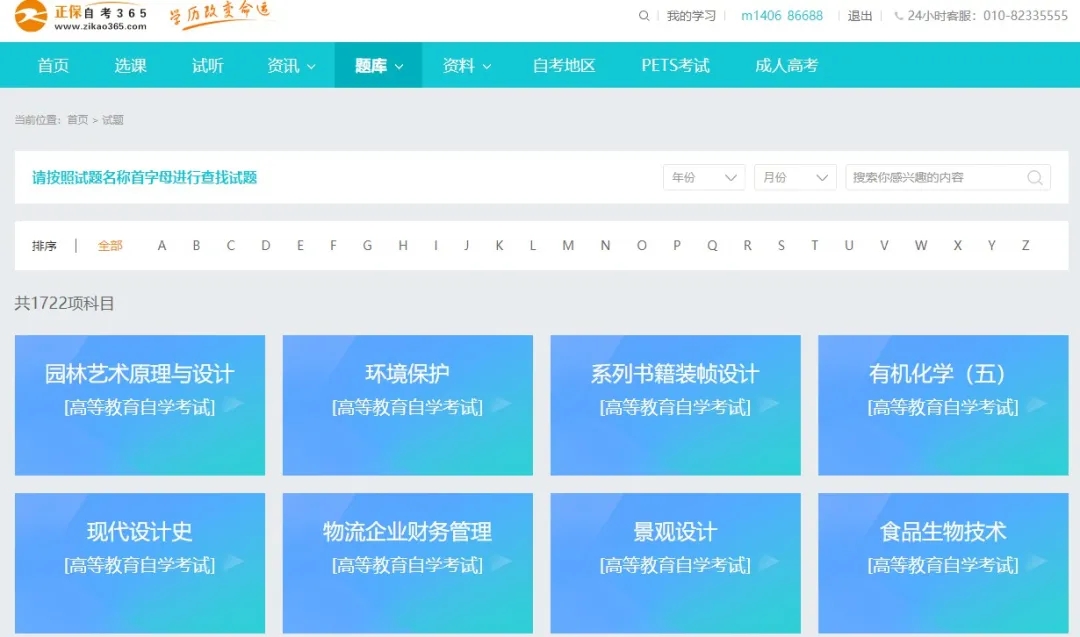The image size is (1080, 637).
Task: Click 退出 to log out
Action: pos(859,16)
